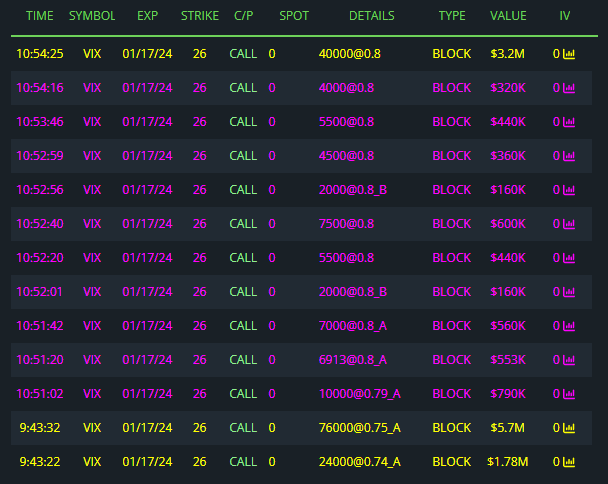Image resolution: width=608 pixels, height=484 pixels.
Task: Select the 4000@0.8 details cell
Action: pos(346,88)
